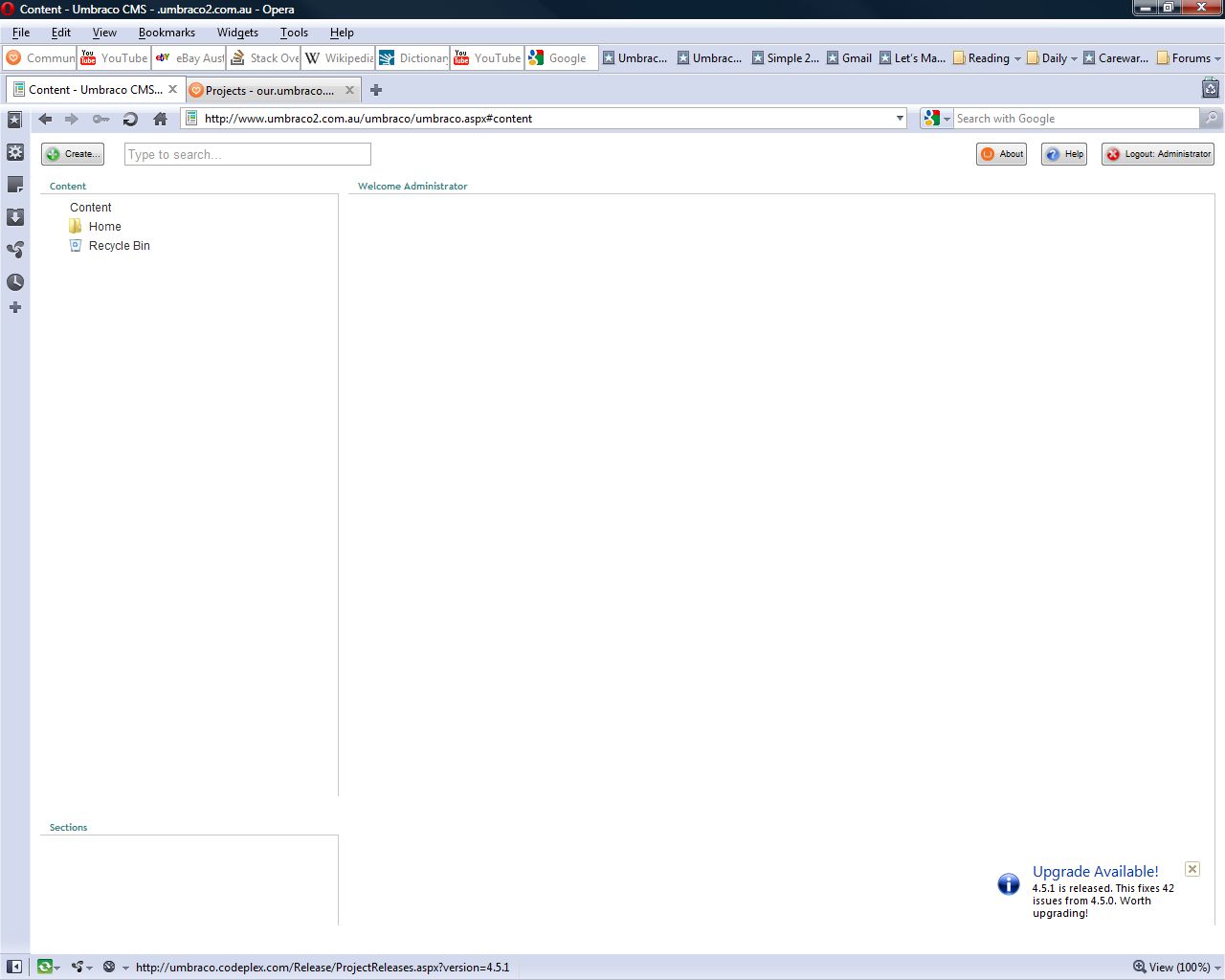Click the Logout: Administrator button
This screenshot has width=1225, height=980.
(1158, 154)
